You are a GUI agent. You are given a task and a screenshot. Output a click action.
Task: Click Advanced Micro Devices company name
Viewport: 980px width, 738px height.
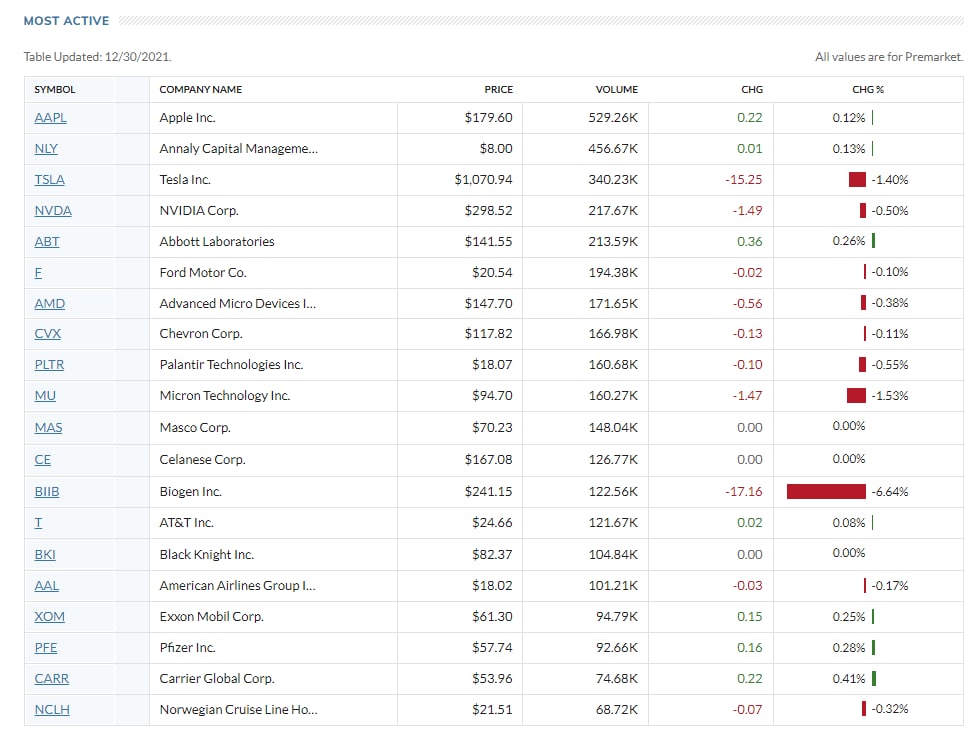238,304
